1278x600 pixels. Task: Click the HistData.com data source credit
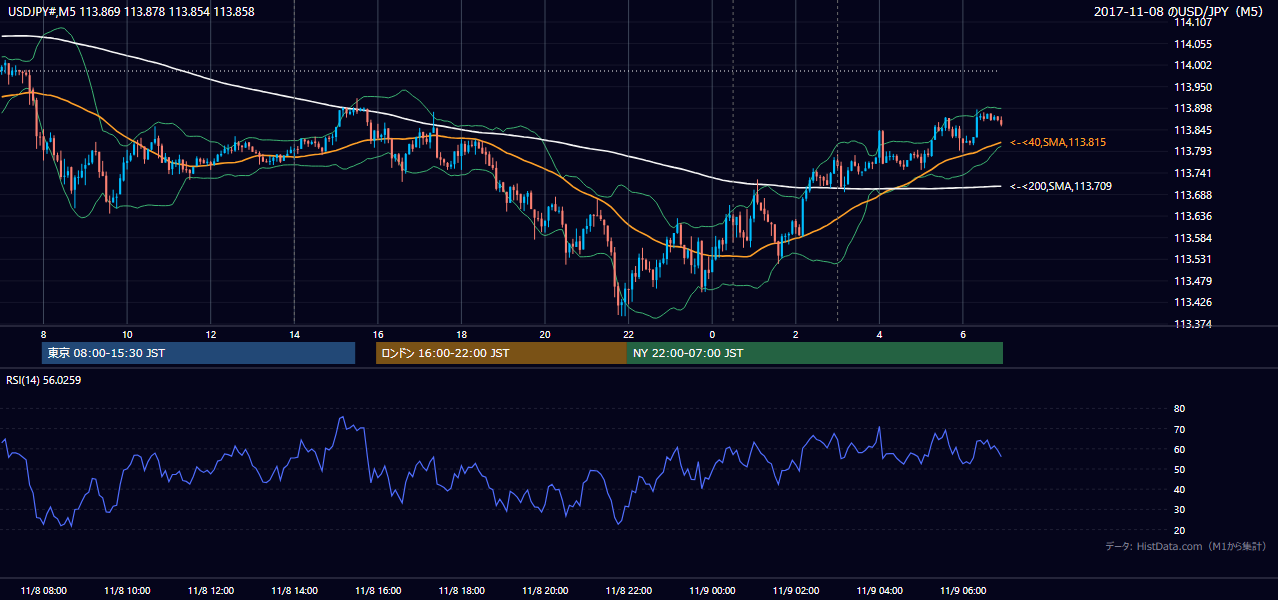click(x=1186, y=546)
